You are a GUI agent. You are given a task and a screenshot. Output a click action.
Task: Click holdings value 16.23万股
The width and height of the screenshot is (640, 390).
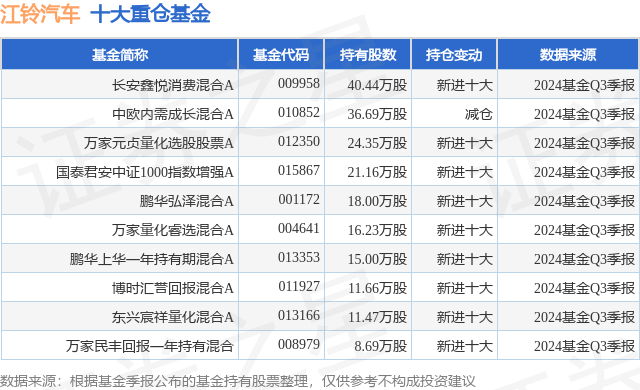pyautogui.click(x=377, y=230)
